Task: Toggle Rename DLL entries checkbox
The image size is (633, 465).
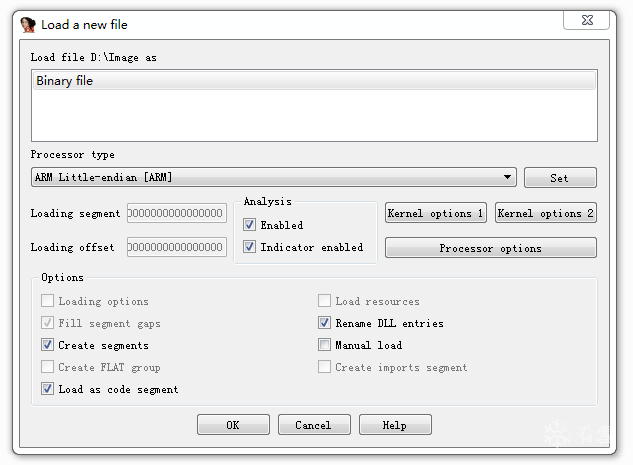Action: tap(324, 323)
